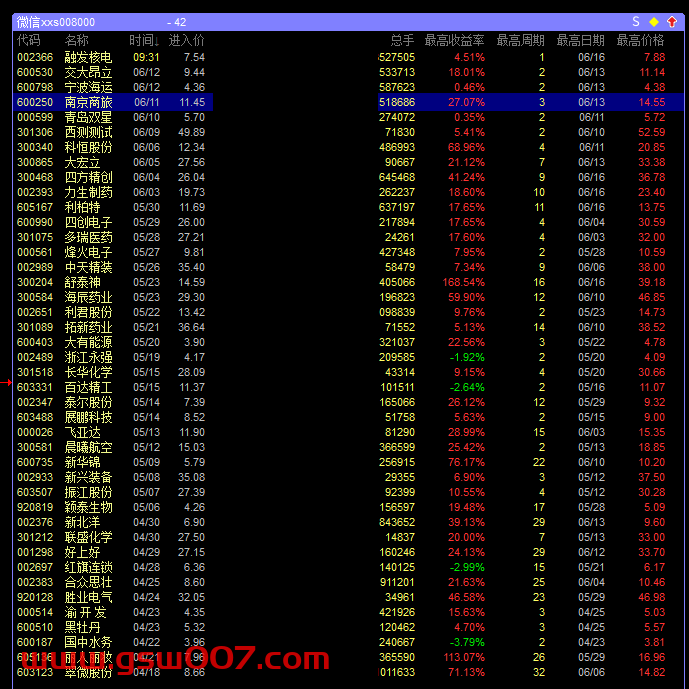
Task: Select the 新北洋 stock row
Action: pyautogui.click(x=348, y=522)
